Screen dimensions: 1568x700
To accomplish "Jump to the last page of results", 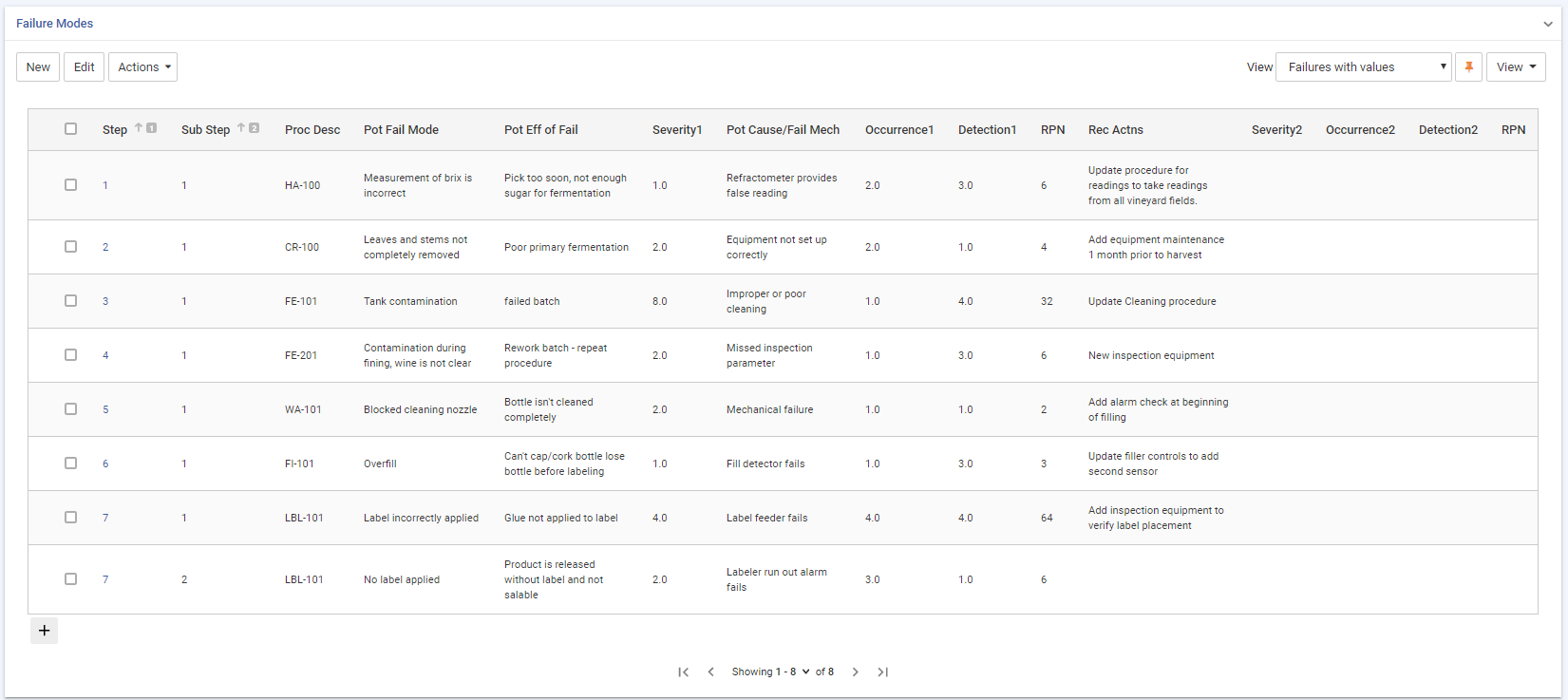I will pos(882,672).
